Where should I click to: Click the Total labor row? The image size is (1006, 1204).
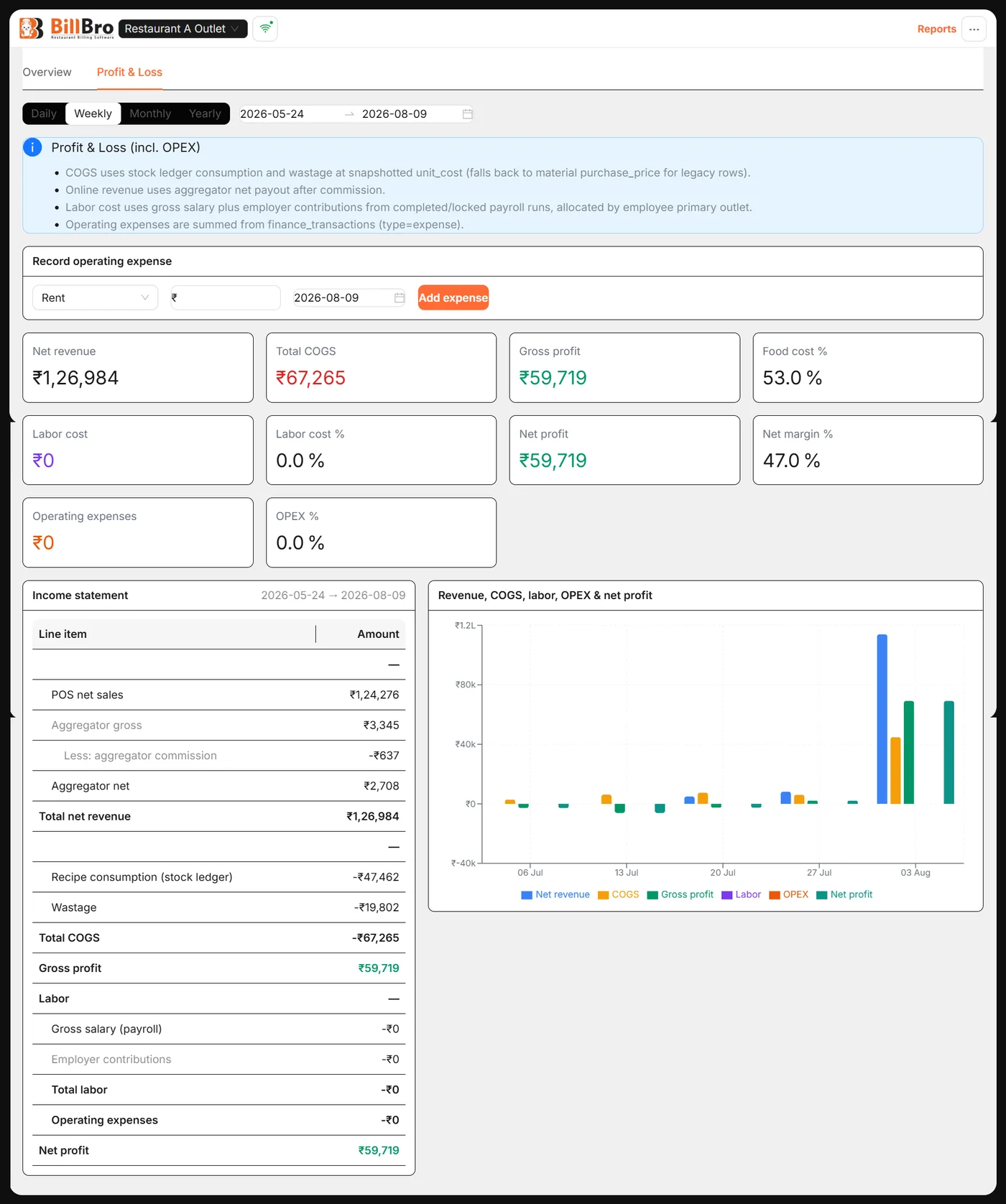tap(218, 1090)
